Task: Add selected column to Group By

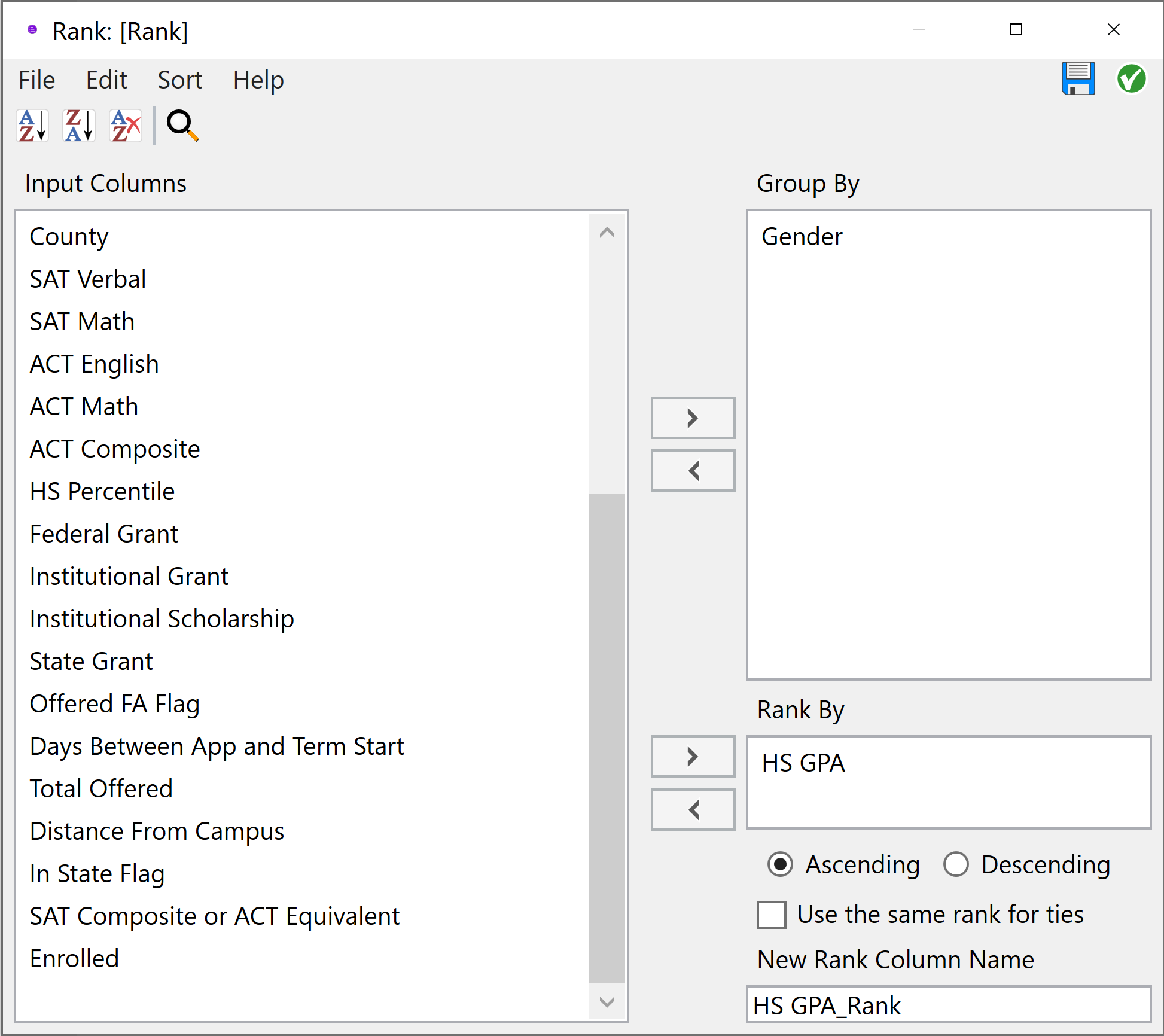Action: (x=693, y=418)
